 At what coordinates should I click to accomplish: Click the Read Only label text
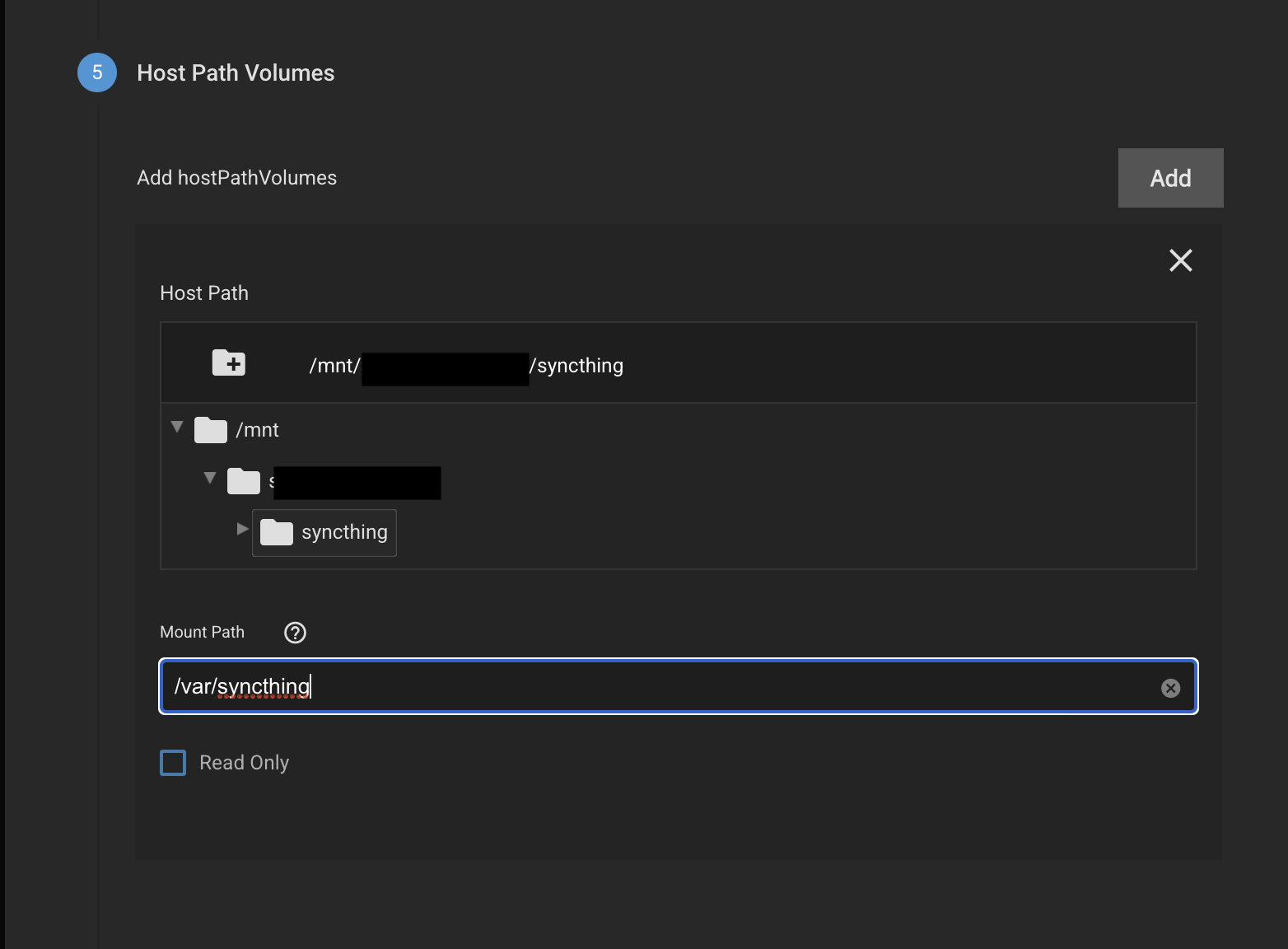click(244, 763)
